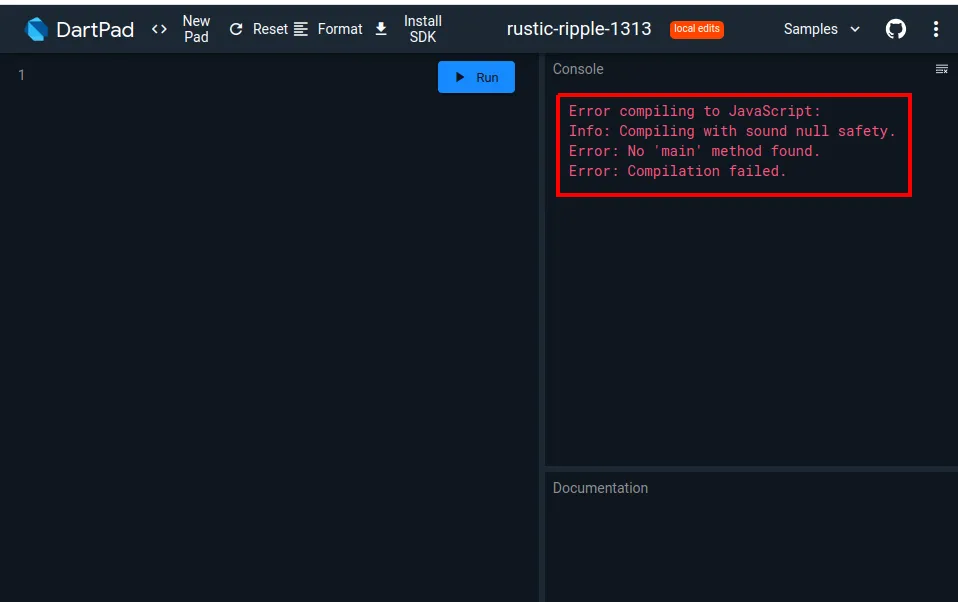
Task: Open the three-dot more options menu
Action: coord(935,29)
